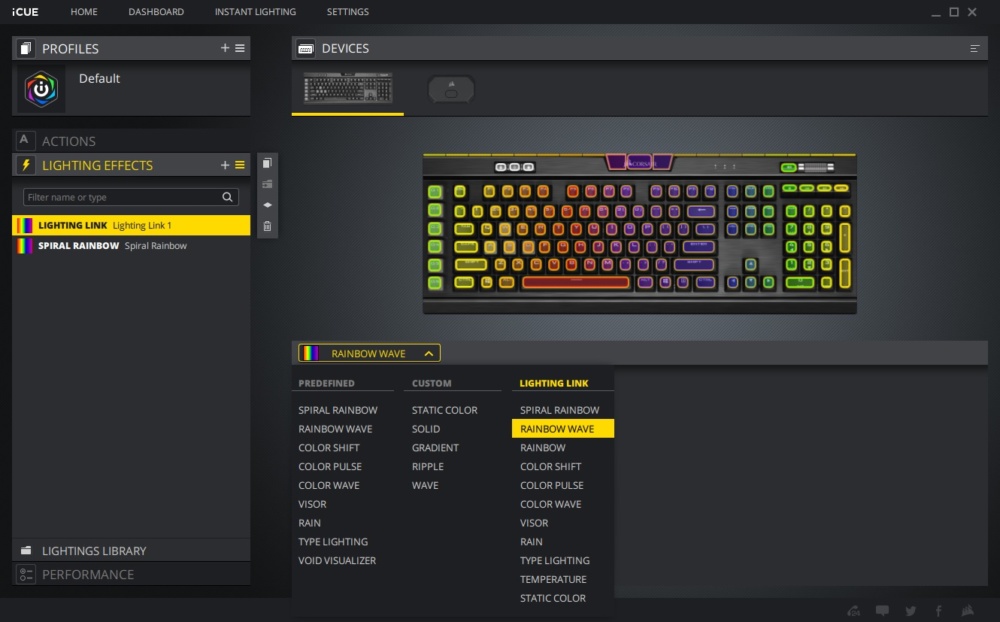Choose Lighting Link STATIC COLOR

552,598
